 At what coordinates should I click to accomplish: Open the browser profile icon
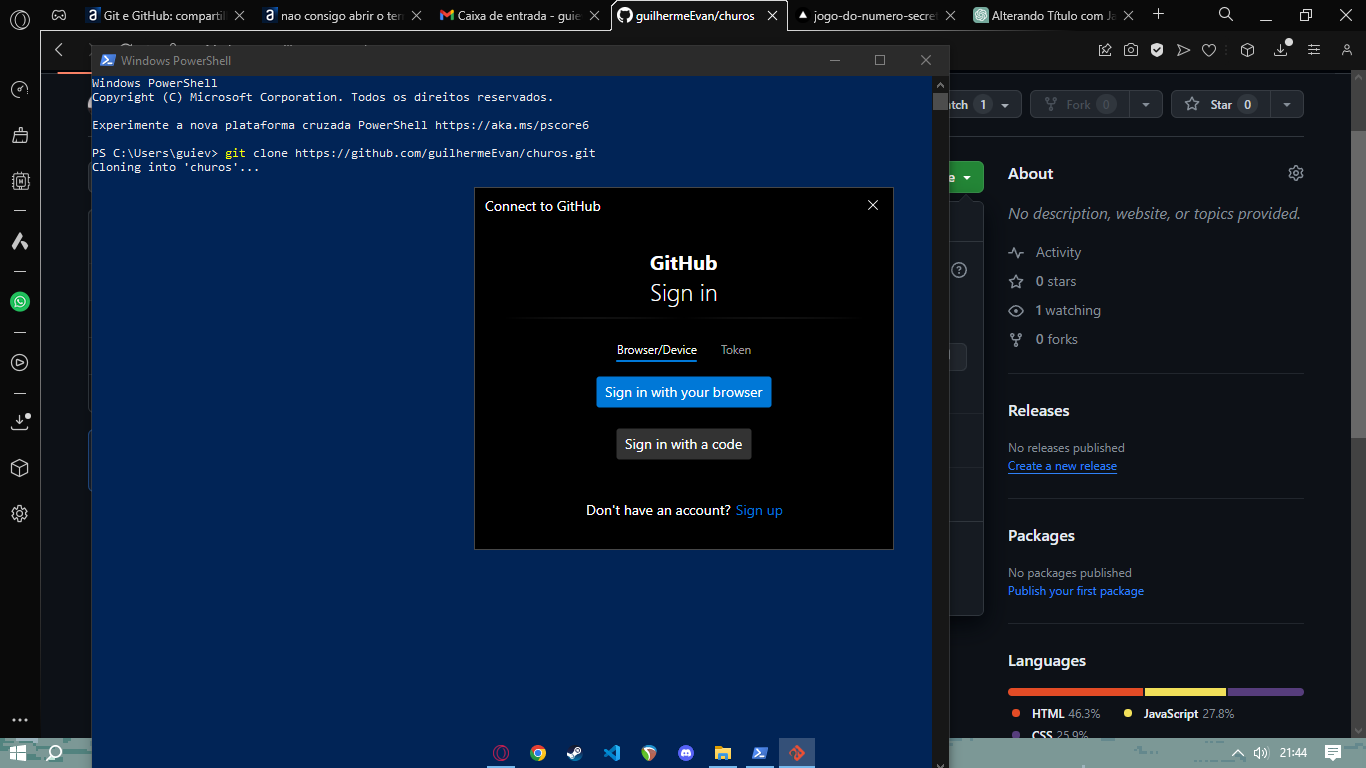pyautogui.click(x=1347, y=50)
